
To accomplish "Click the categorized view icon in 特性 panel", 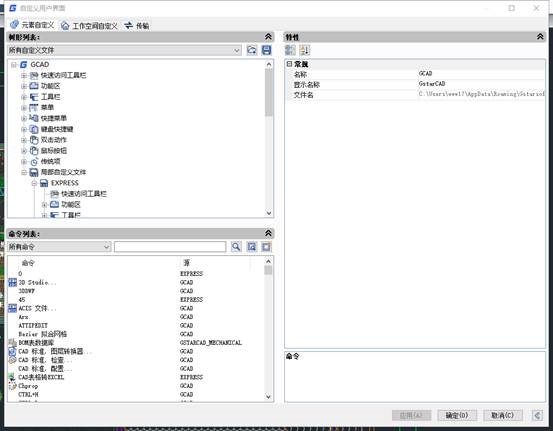I will (290, 50).
